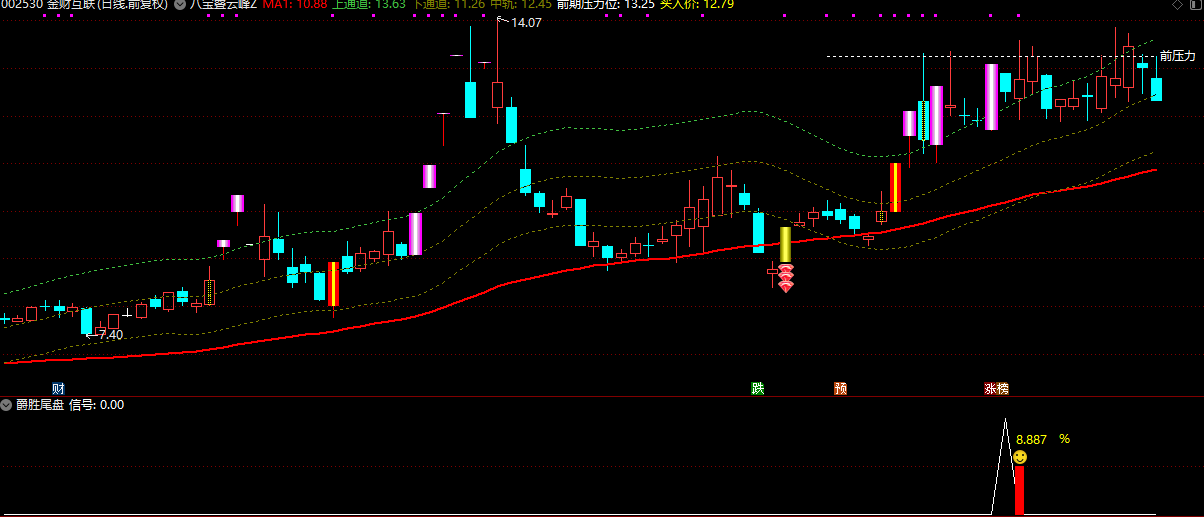Click the 7.40 low price label
The height and width of the screenshot is (517, 1204).
[110, 334]
